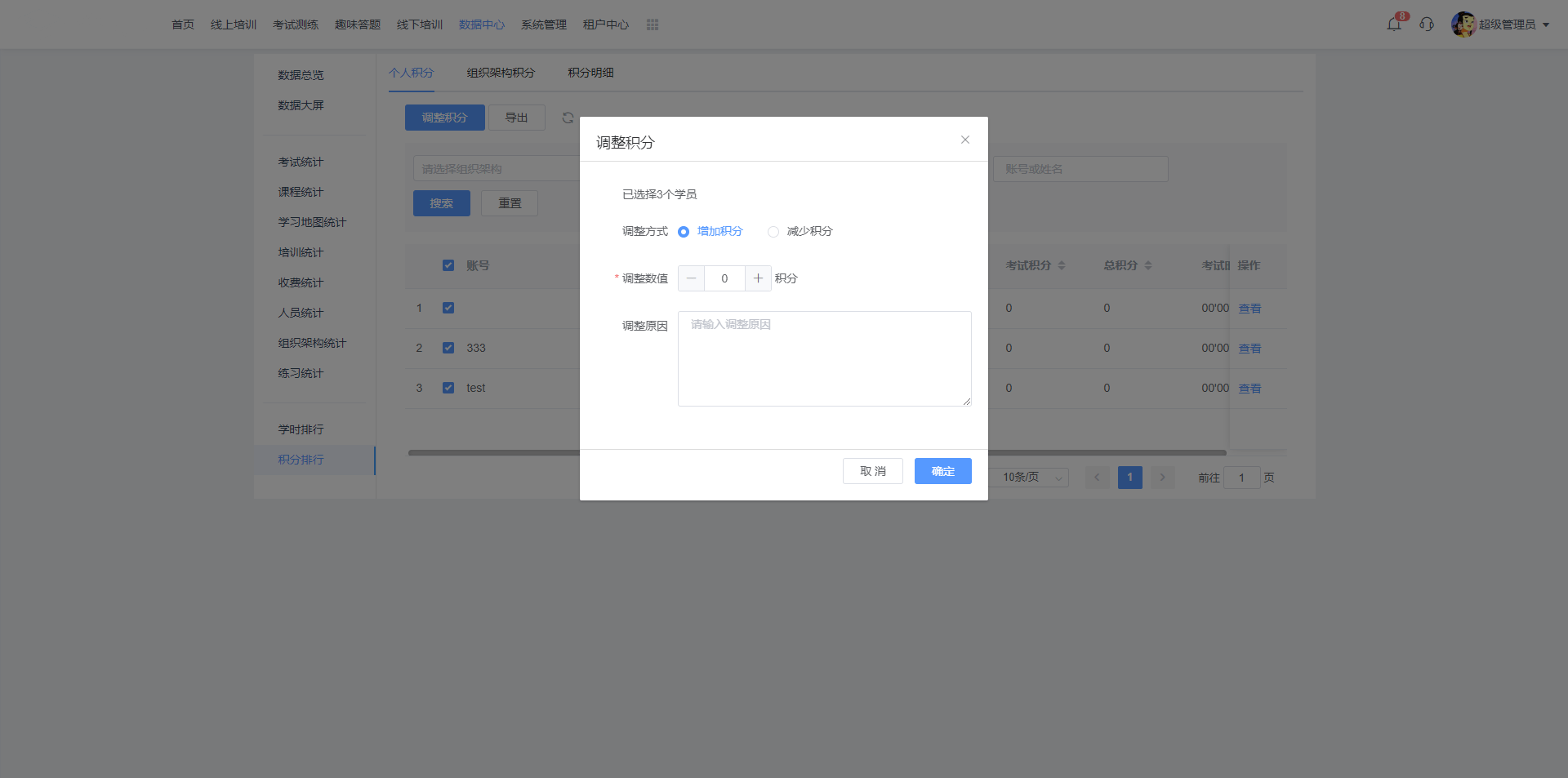This screenshot has width=1568, height=778.
Task: Select the 增加积分 radio option
Action: [684, 232]
